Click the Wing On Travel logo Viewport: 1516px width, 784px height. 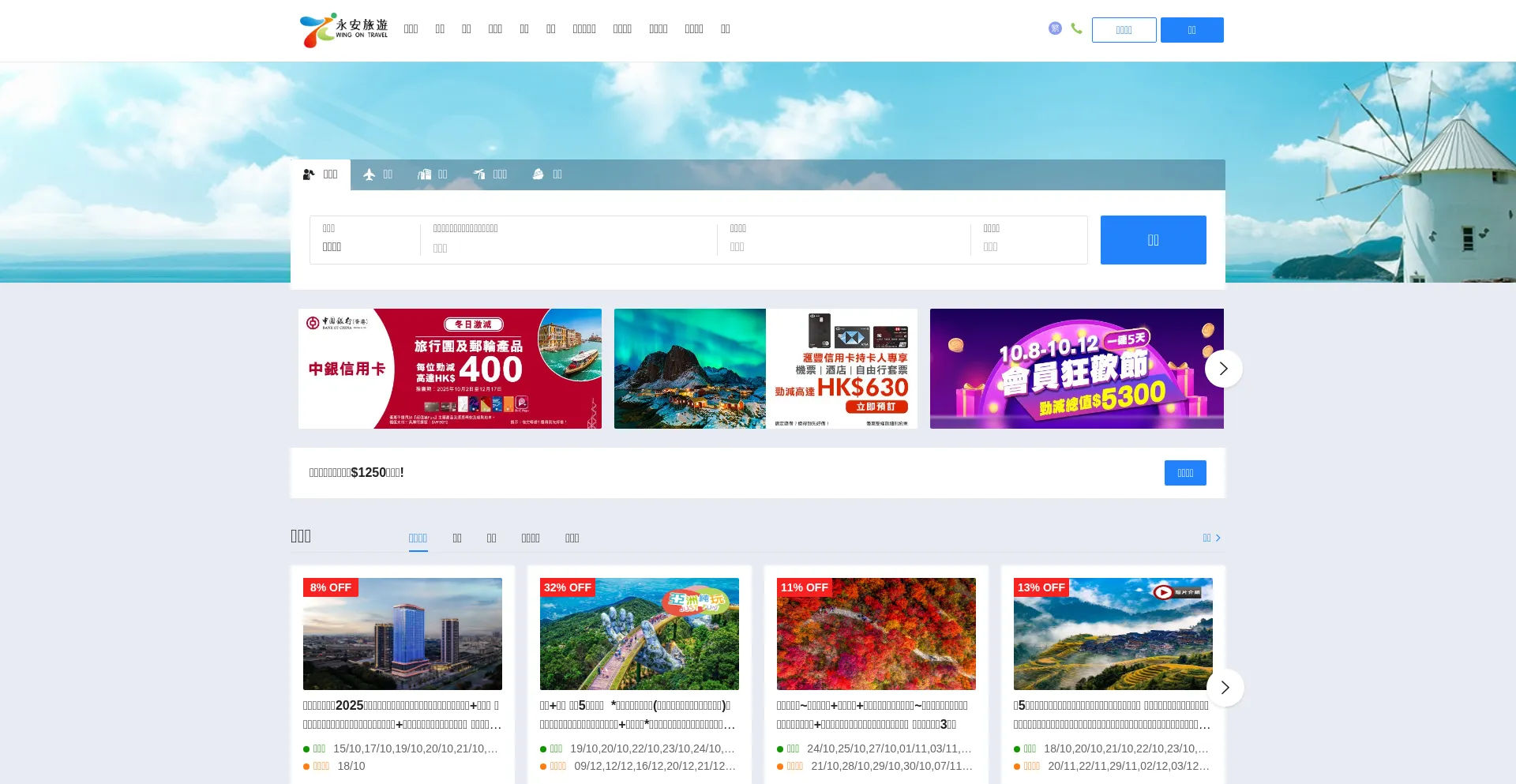(344, 30)
